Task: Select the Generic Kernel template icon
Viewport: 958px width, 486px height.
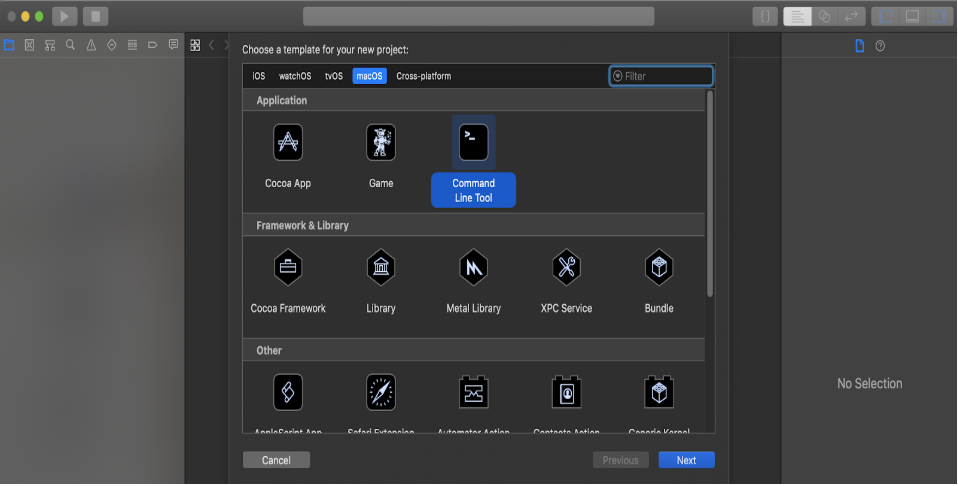Action: click(659, 392)
